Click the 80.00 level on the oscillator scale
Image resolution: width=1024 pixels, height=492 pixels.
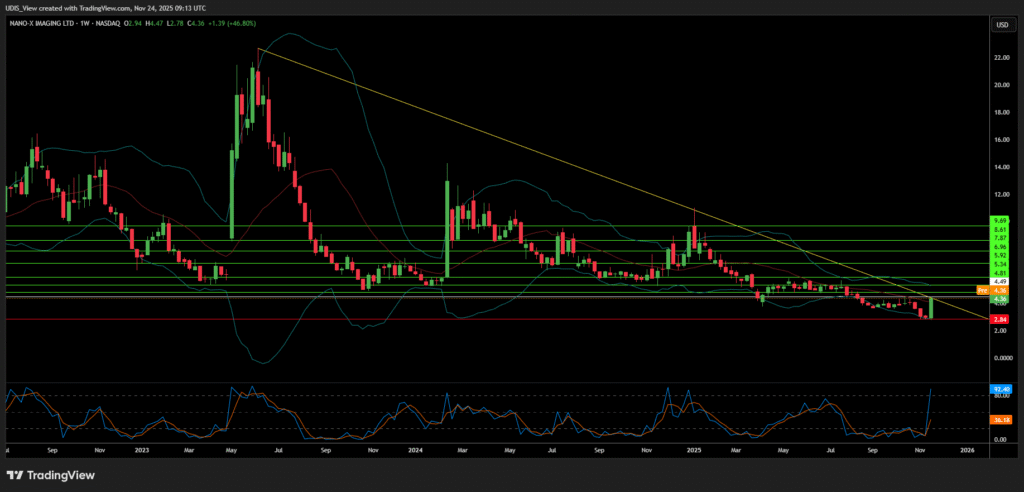999,396
